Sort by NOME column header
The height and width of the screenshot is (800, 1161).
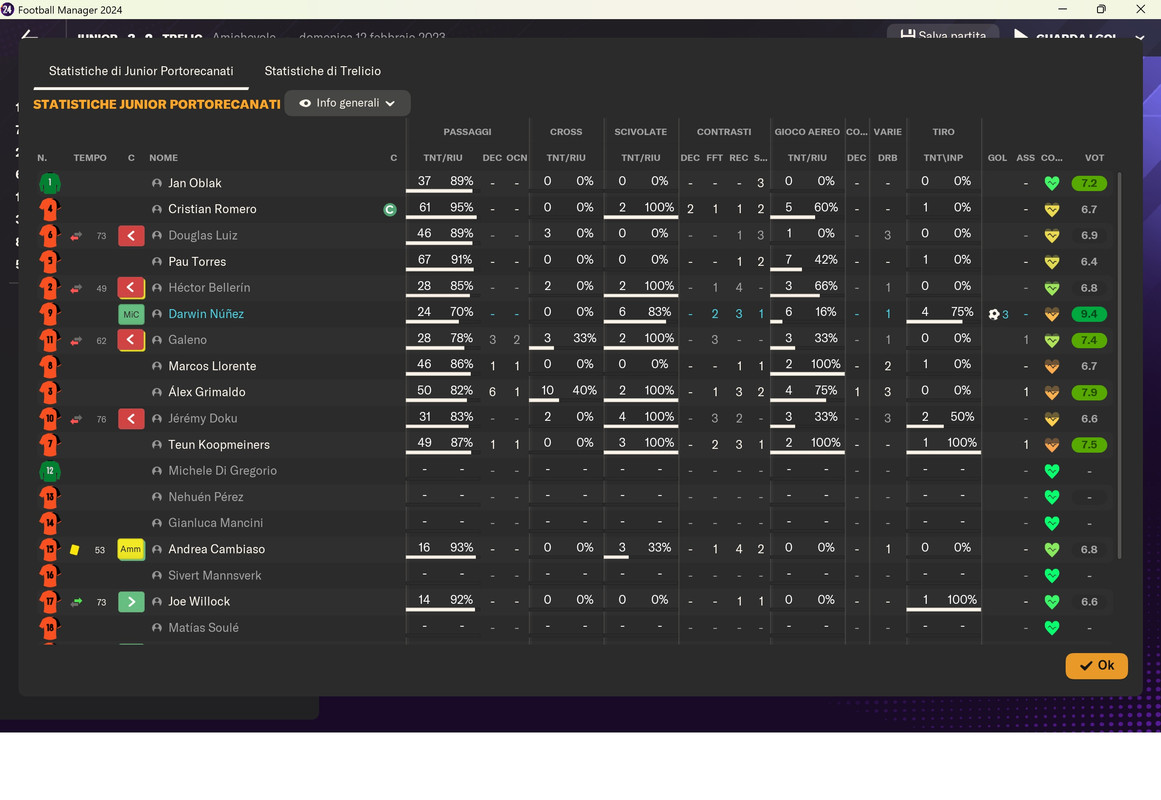(x=163, y=158)
